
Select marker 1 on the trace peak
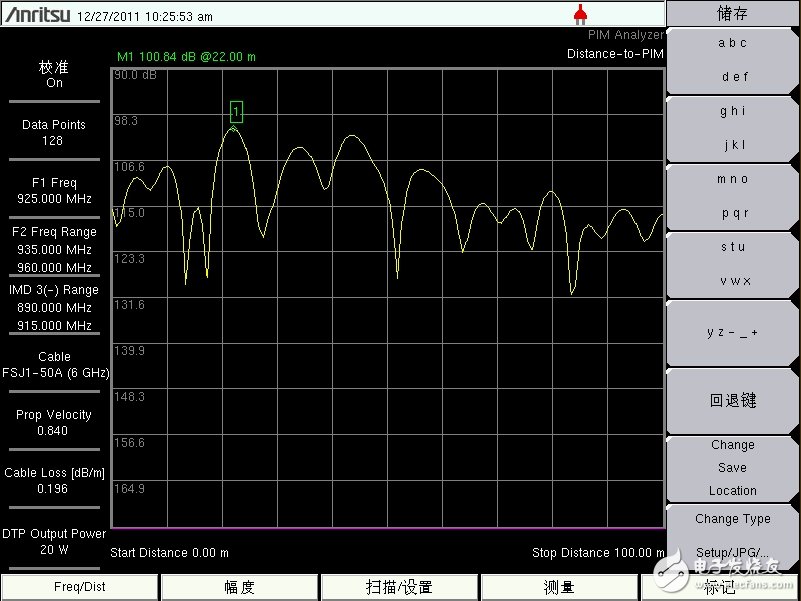tap(236, 112)
